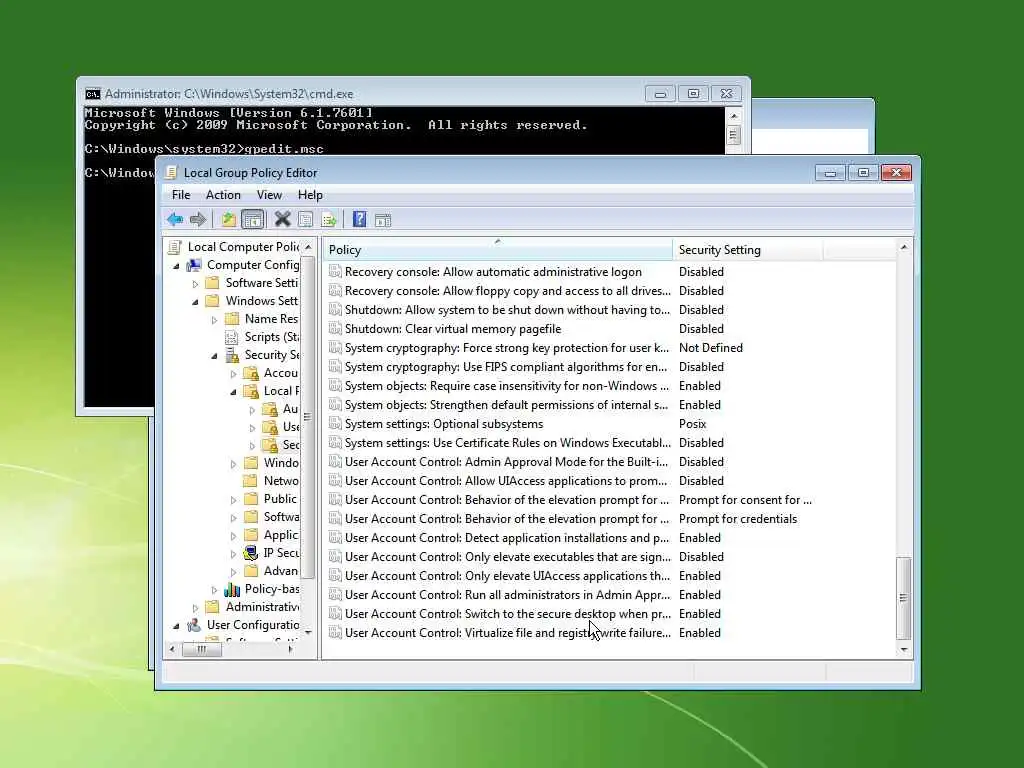Click the Posix security setting value
Screen dimensions: 1024x768
tap(692, 424)
